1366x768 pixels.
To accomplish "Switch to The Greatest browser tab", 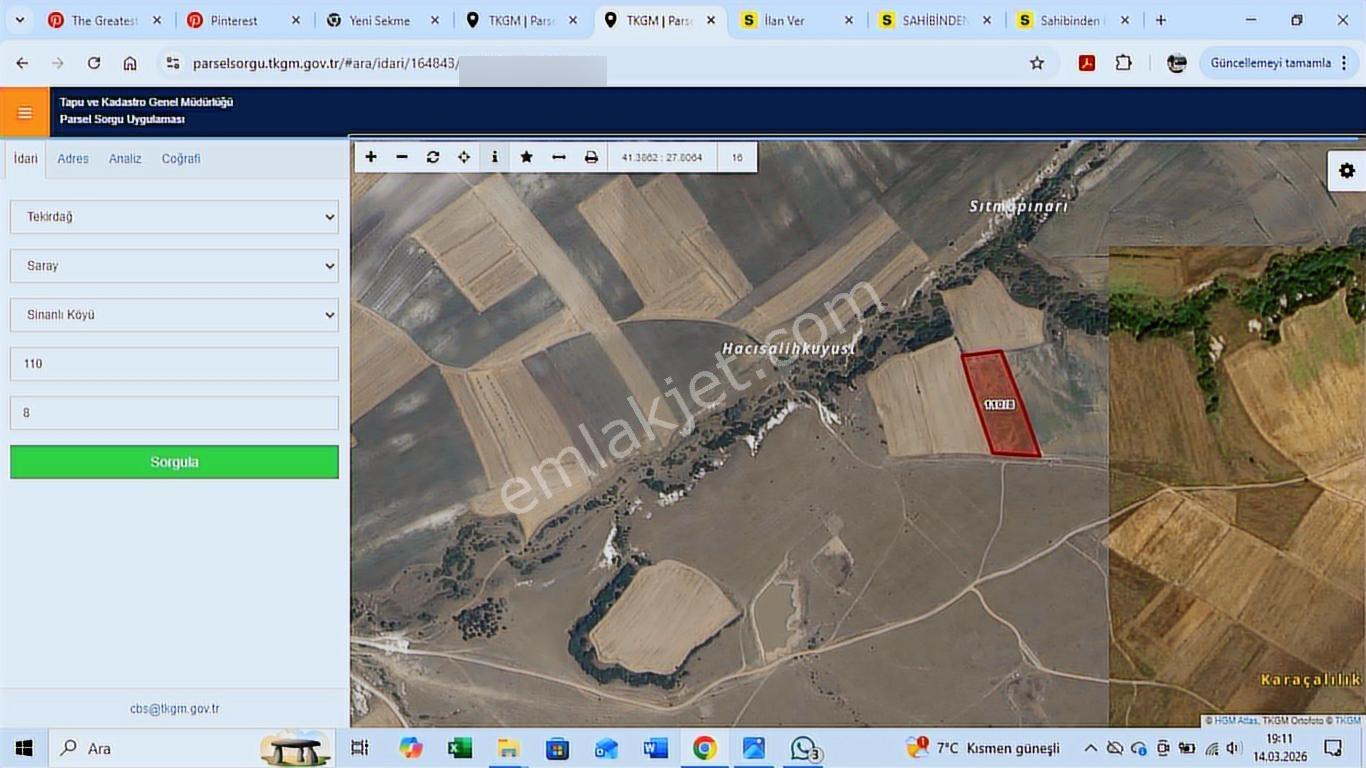I will click(x=104, y=20).
